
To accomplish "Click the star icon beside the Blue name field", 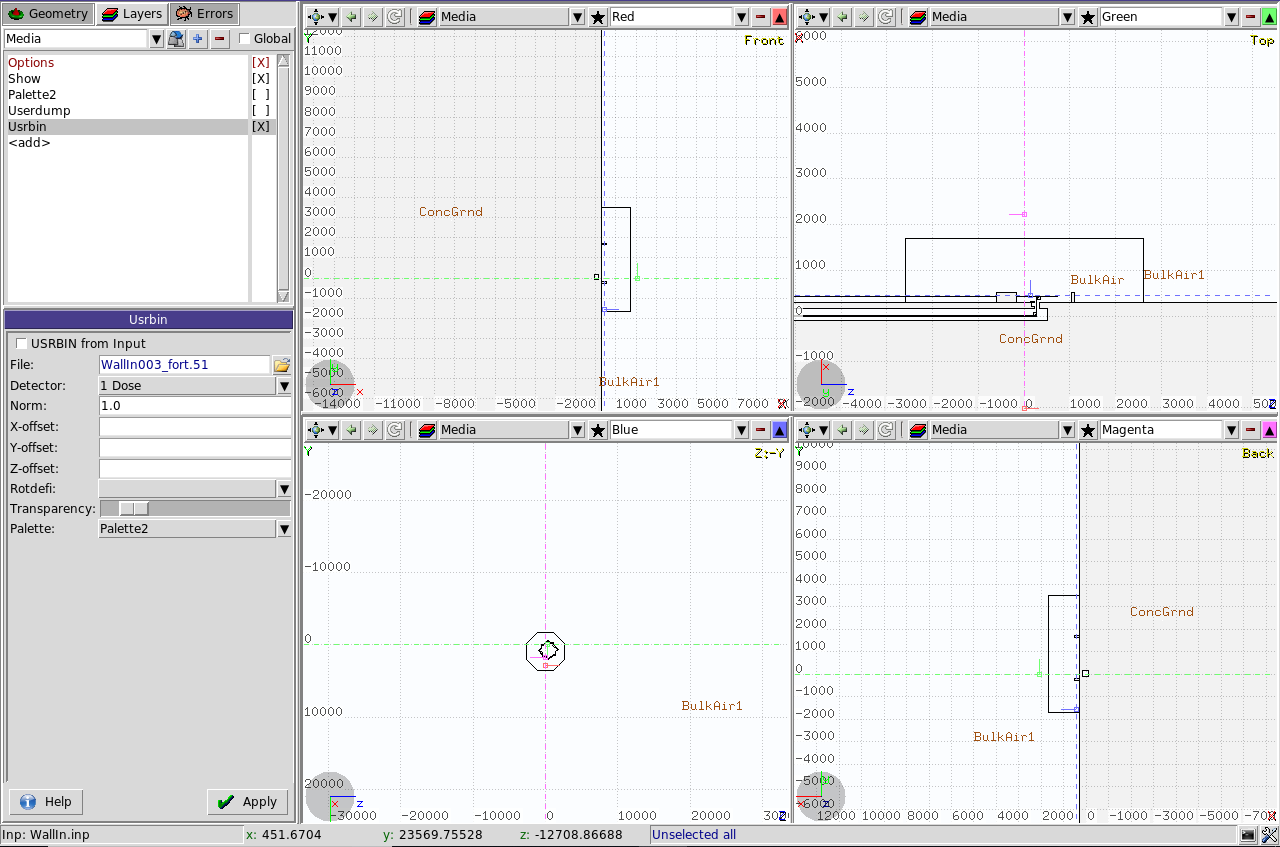I will click(x=598, y=430).
